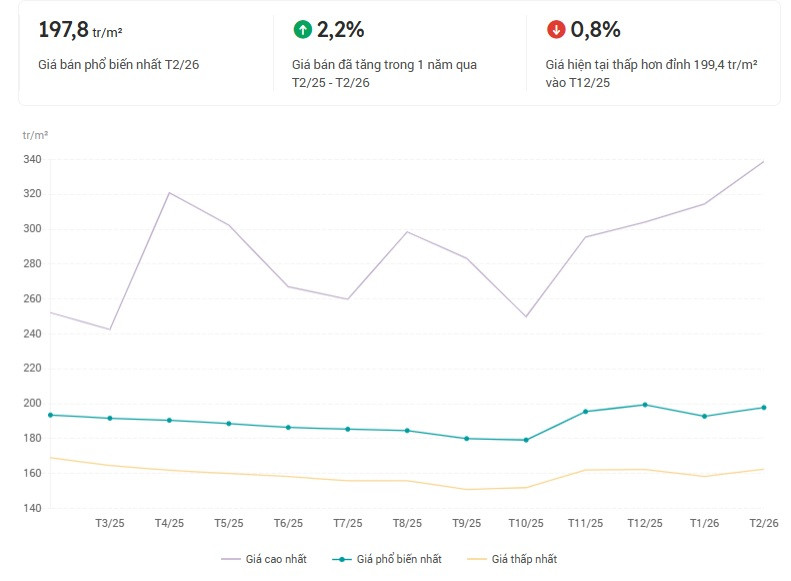Image resolution: width=791 pixels, height=581 pixels.
Task: Select the T10/25 teal data point
Action: pyautogui.click(x=526, y=440)
